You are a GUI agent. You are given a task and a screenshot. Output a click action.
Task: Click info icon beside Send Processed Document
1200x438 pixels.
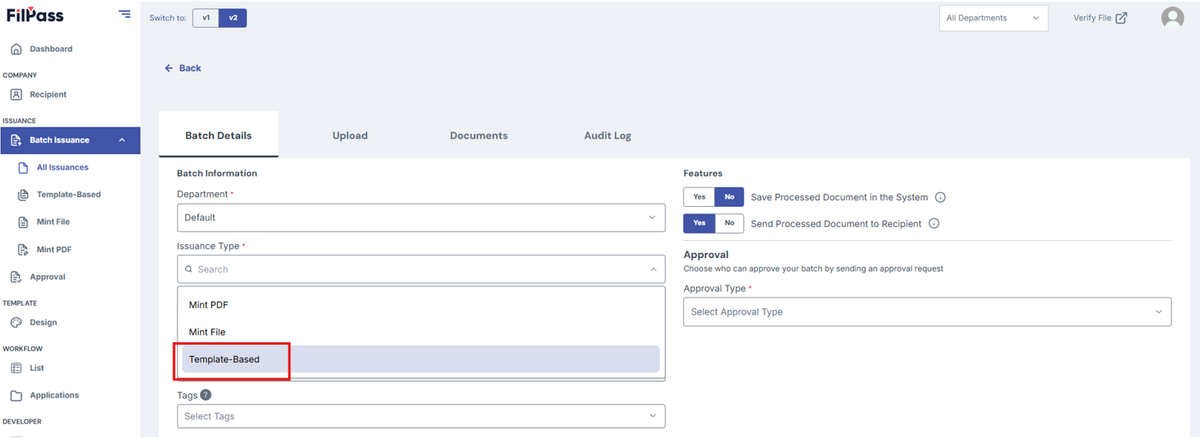click(934, 223)
